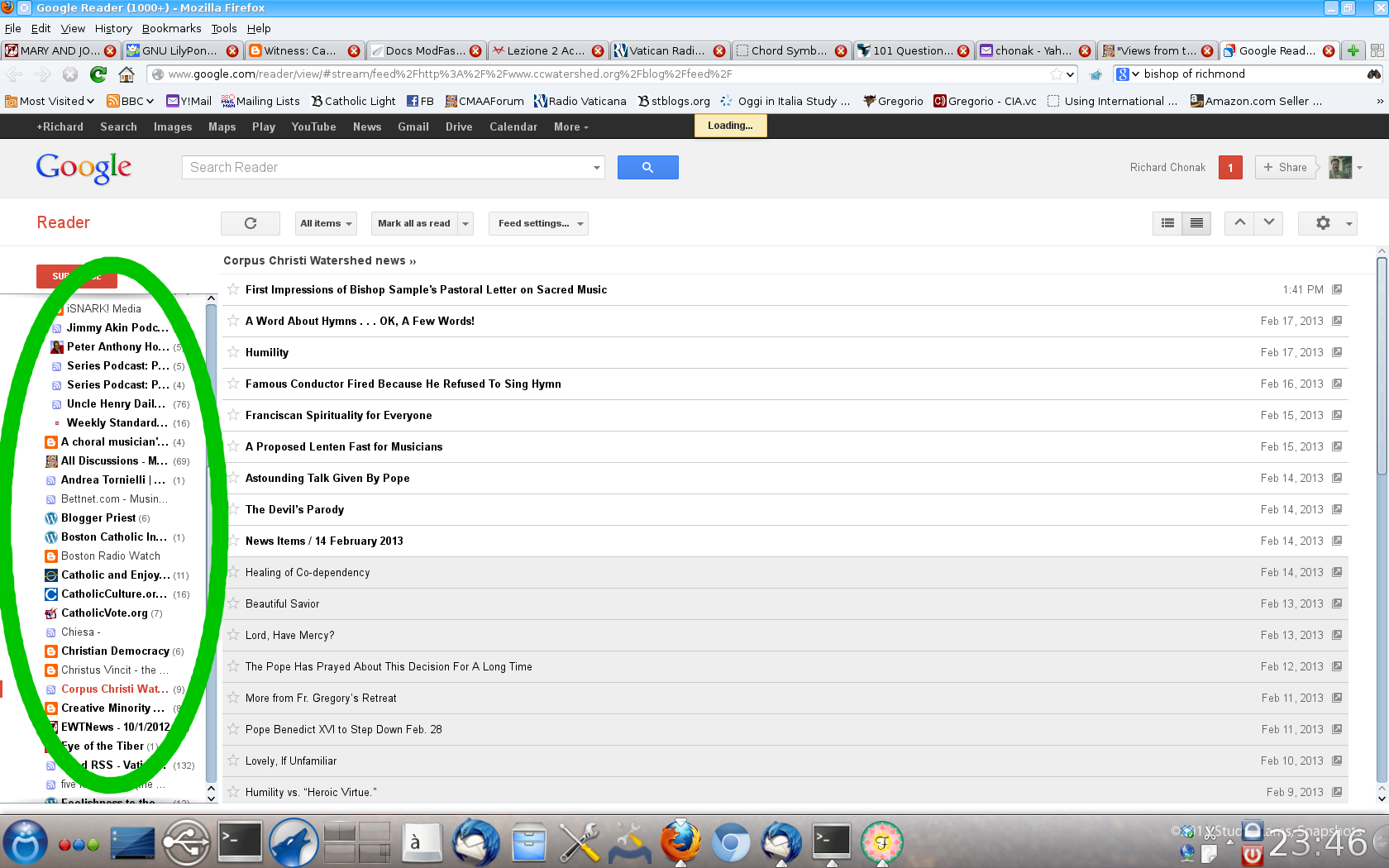Select Christian Democracy subscription

tap(115, 651)
